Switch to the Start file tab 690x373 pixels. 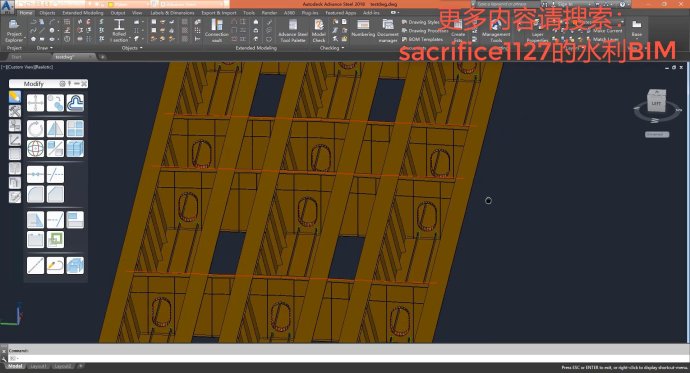pos(16,57)
